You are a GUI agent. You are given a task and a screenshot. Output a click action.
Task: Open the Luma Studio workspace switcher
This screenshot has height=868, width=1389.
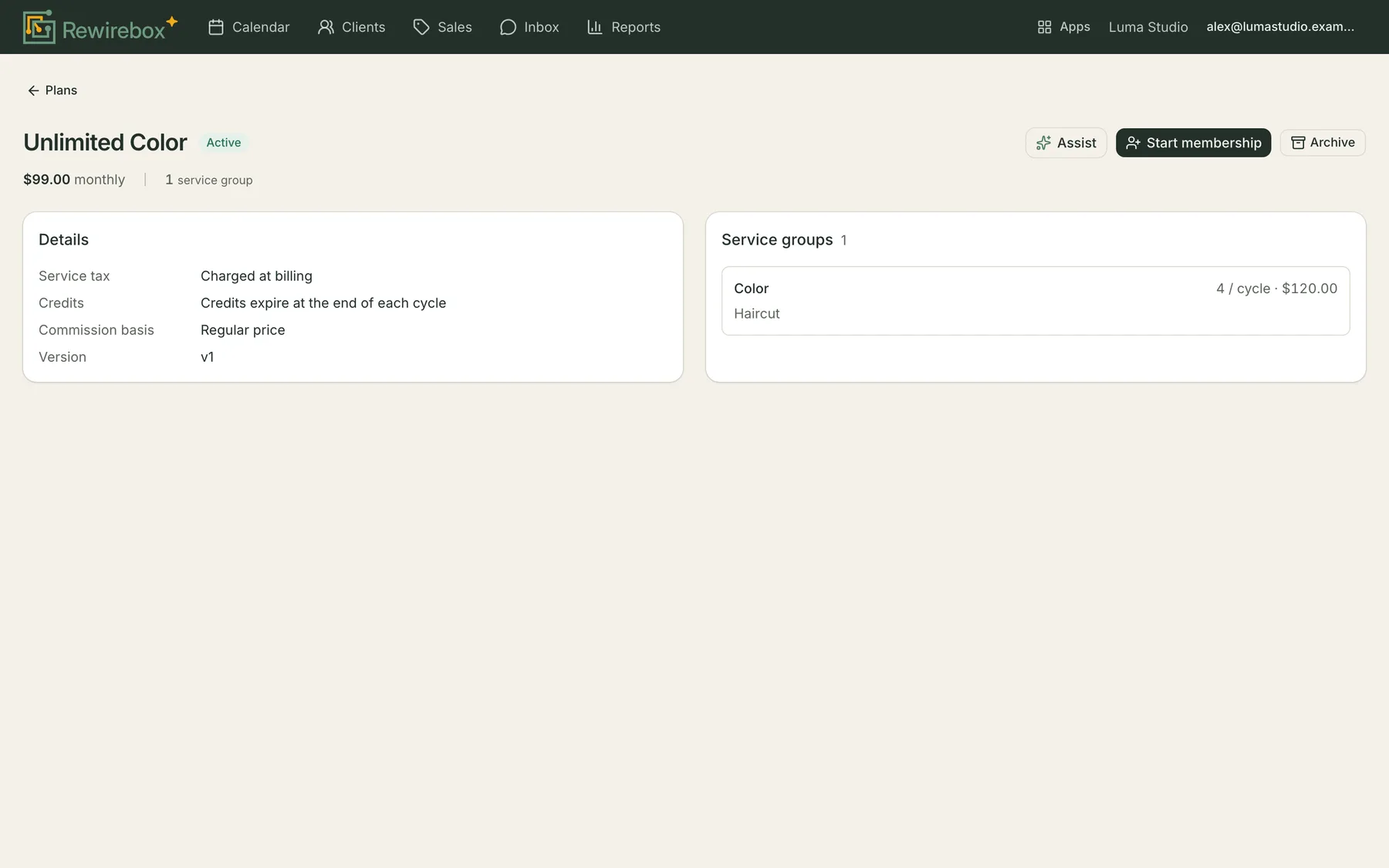[1148, 27]
